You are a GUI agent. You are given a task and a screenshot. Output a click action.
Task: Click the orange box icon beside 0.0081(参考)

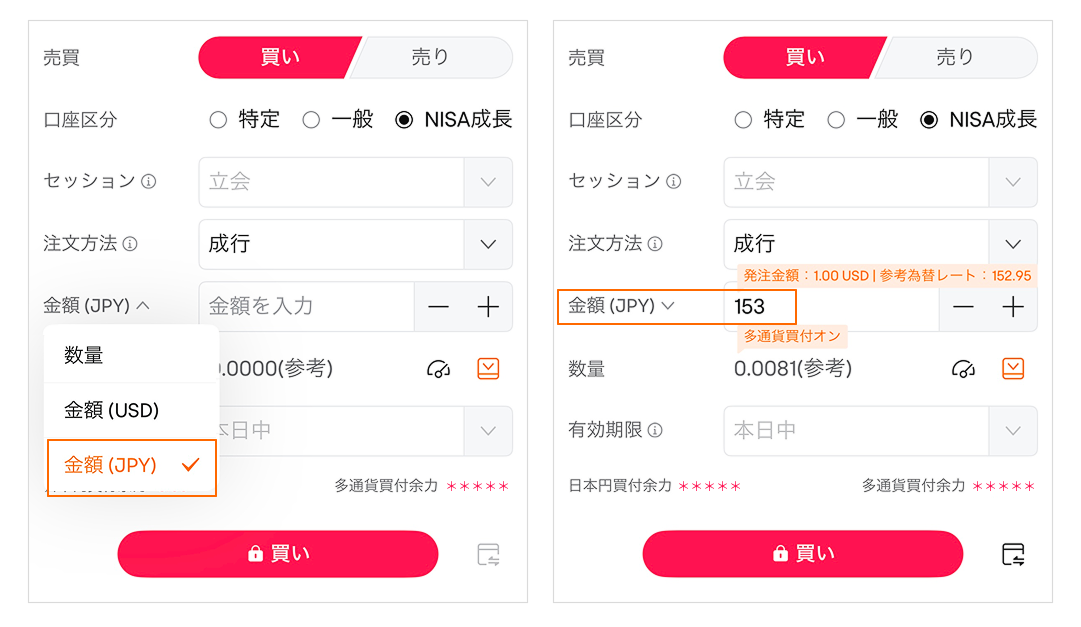click(x=1013, y=369)
